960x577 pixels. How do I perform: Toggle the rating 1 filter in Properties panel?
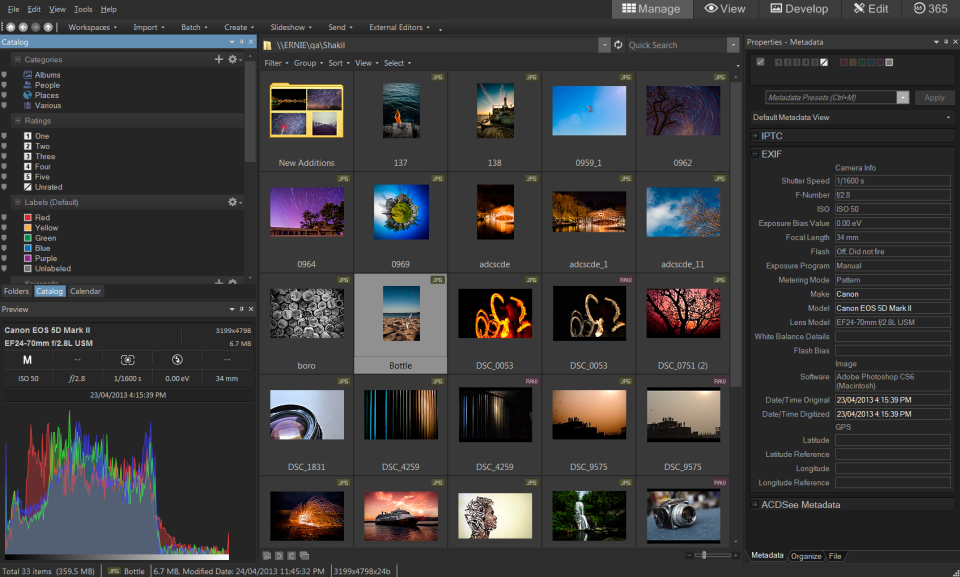pos(778,62)
